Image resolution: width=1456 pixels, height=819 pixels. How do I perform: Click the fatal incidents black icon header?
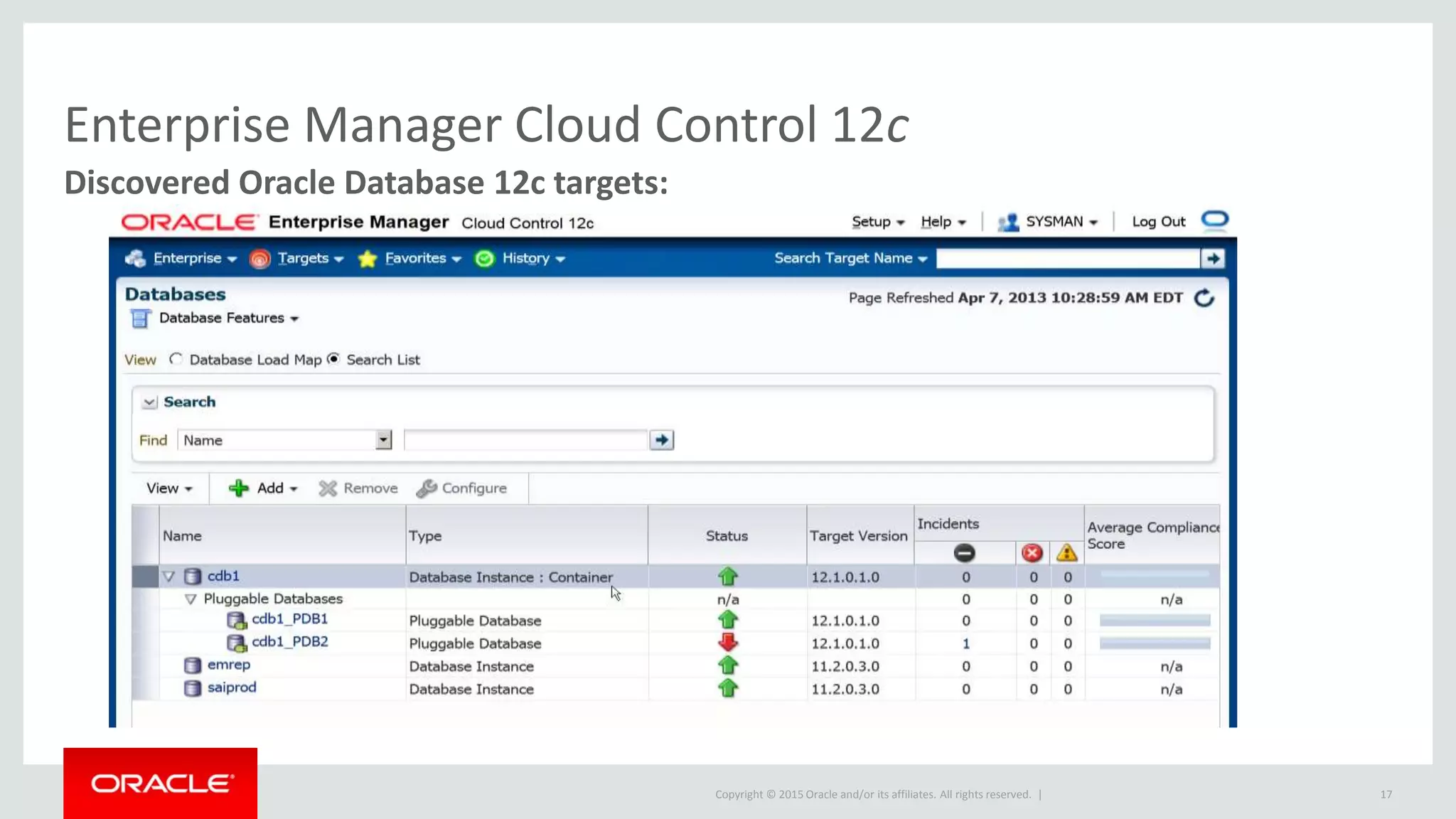(964, 552)
